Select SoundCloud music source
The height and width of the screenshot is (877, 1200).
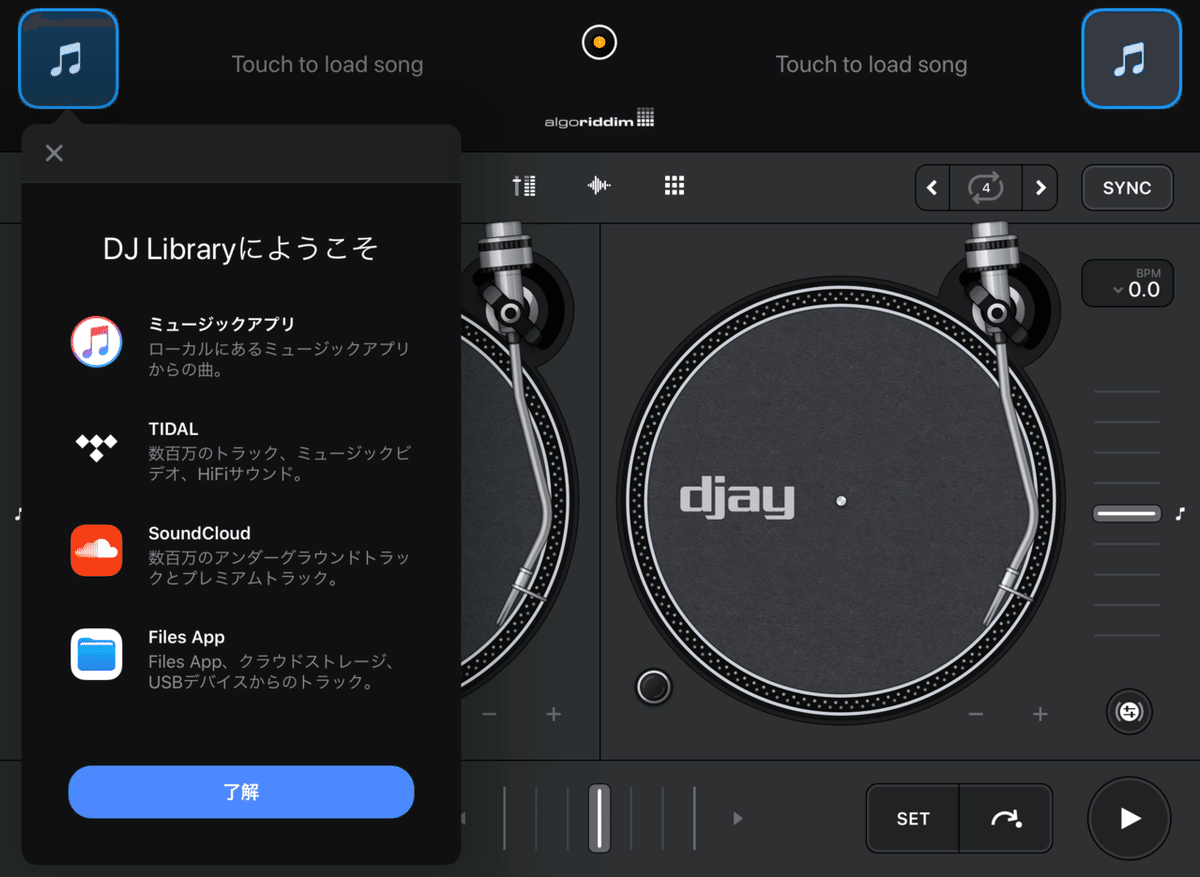pyautogui.click(x=241, y=555)
